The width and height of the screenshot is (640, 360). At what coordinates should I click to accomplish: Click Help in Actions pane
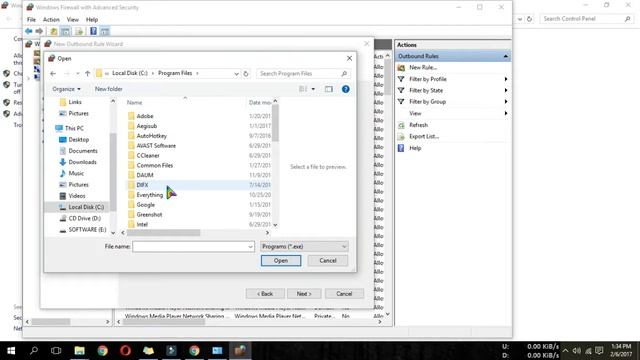415,148
